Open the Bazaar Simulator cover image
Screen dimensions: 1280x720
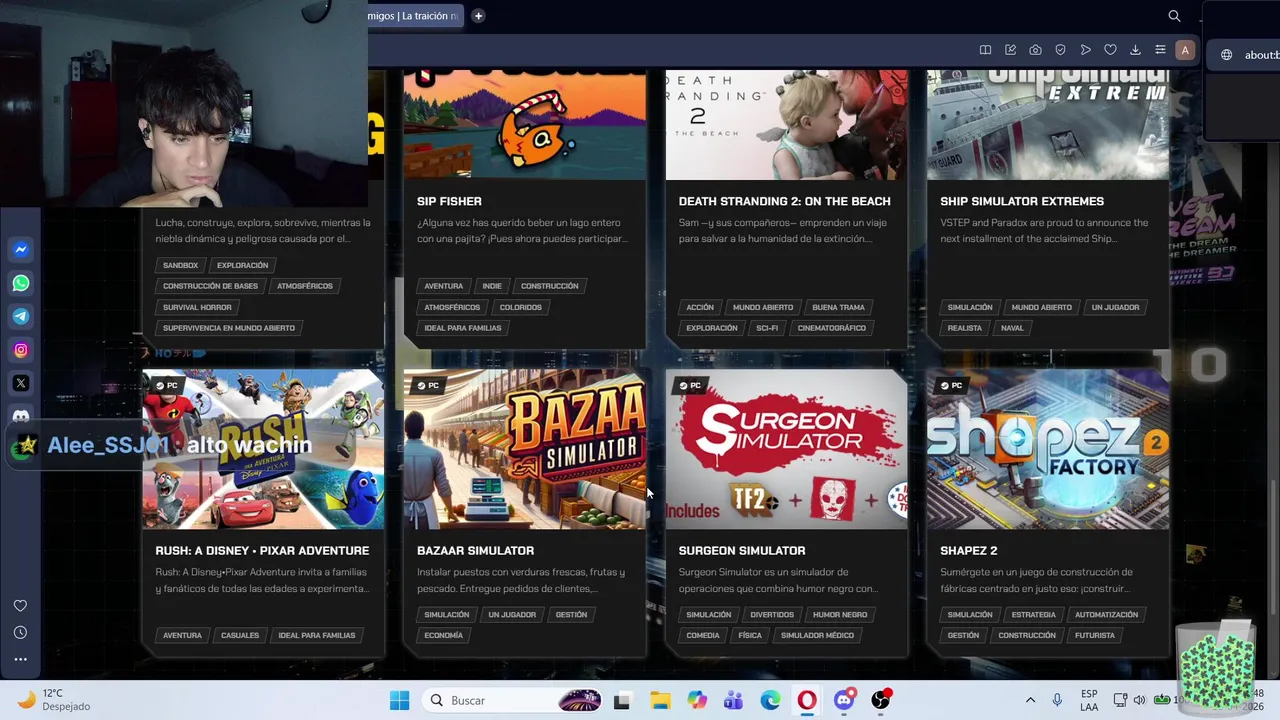[x=525, y=449]
